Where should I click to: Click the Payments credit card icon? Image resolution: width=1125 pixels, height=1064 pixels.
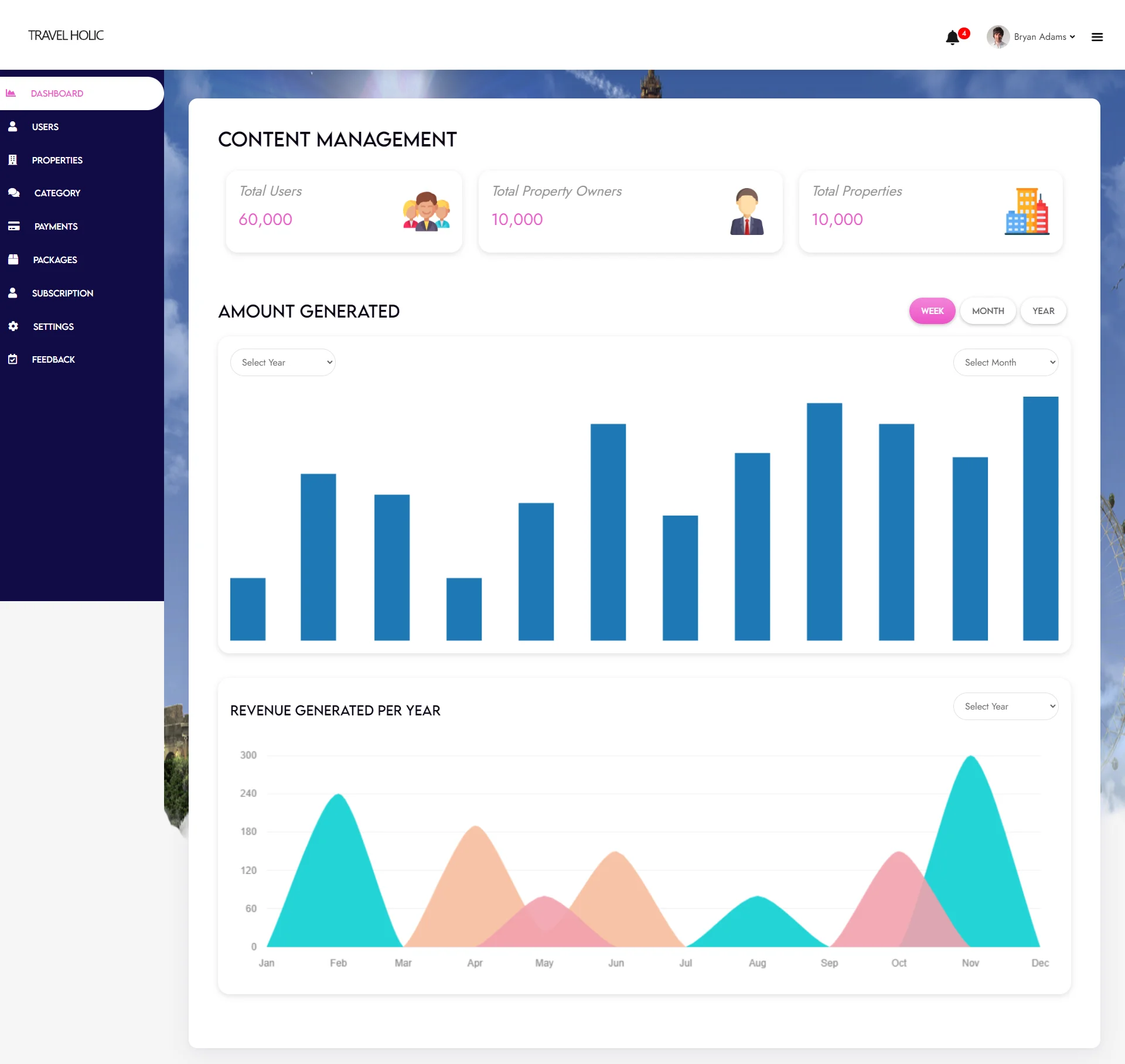point(14,226)
